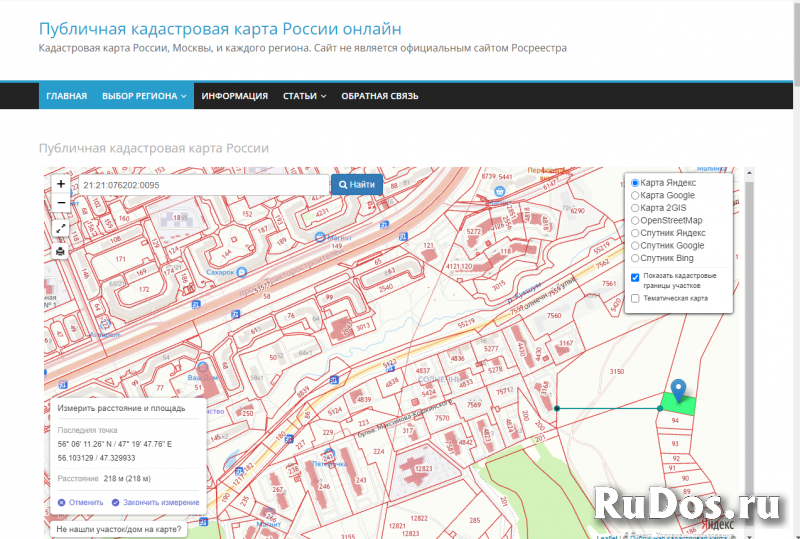Click the Найти search button
Image resolution: width=800 pixels, height=539 pixels.
pyautogui.click(x=357, y=185)
